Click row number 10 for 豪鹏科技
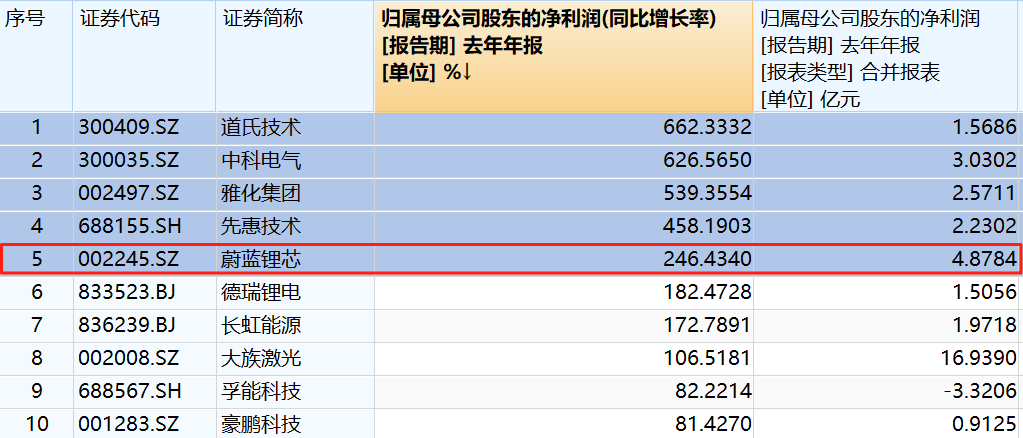This screenshot has width=1023, height=438. click(36, 425)
